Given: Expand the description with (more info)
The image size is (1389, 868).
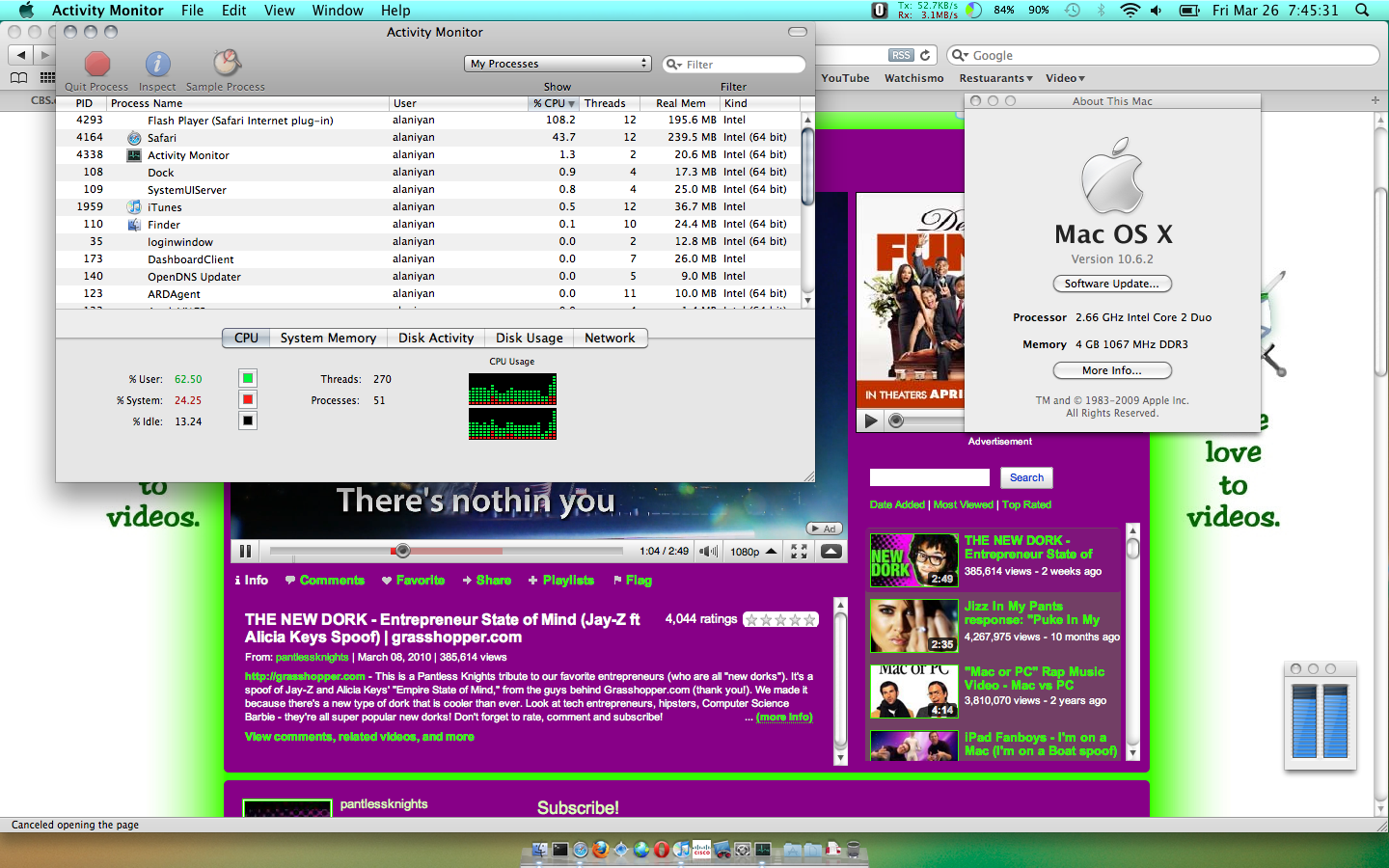Looking at the screenshot, I should tap(784, 718).
